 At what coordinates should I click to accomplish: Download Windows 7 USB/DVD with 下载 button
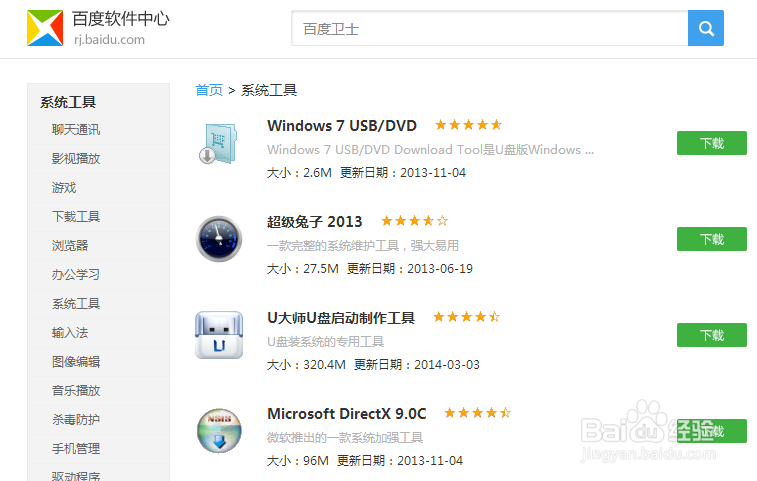[712, 143]
